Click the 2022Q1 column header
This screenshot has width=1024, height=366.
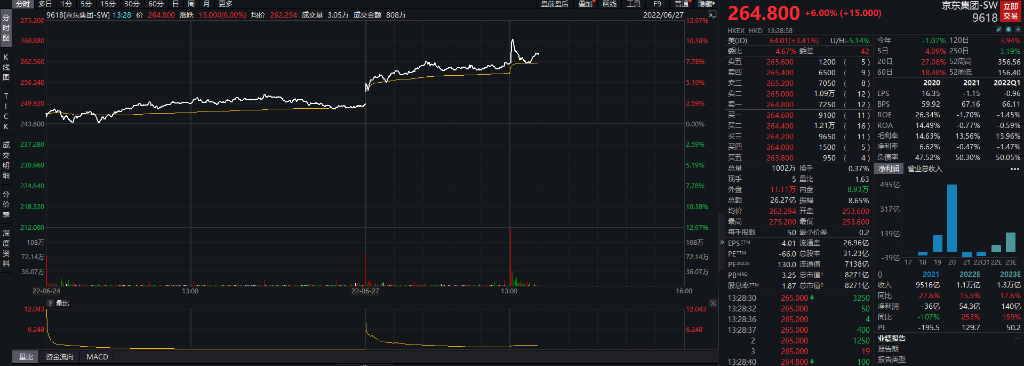click(1007, 83)
